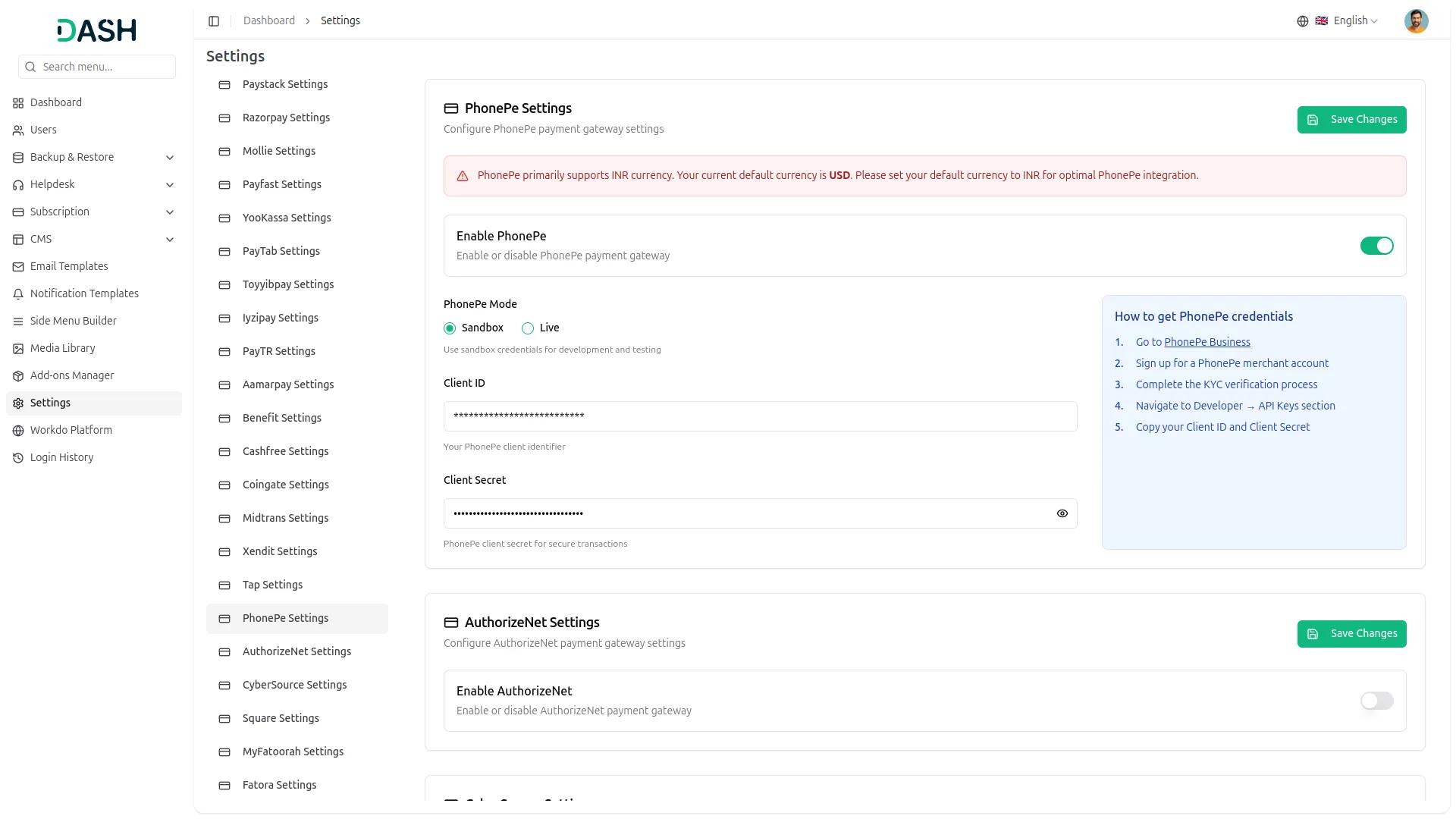Open the user avatar menu
This screenshot has width=1456, height=819.
coord(1416,21)
